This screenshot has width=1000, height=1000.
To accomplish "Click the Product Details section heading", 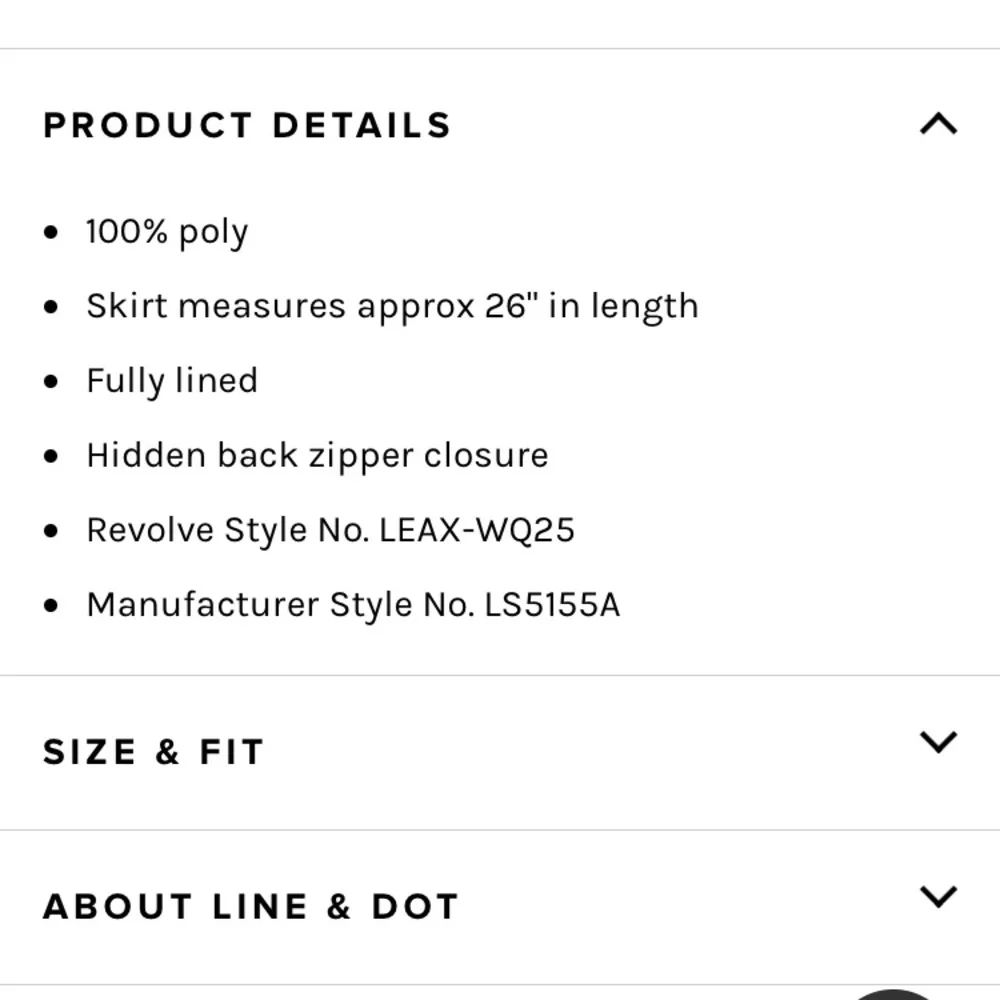I will click(247, 126).
